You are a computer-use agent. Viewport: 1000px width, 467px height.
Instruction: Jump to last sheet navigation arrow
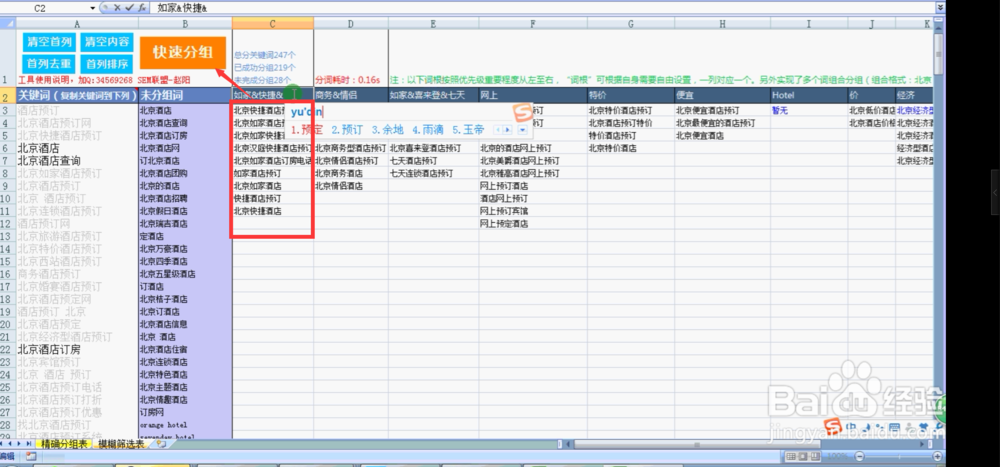click(29, 445)
